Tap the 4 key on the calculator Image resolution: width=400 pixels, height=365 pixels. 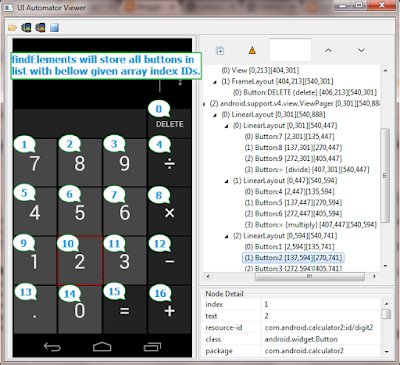pyautogui.click(x=35, y=211)
